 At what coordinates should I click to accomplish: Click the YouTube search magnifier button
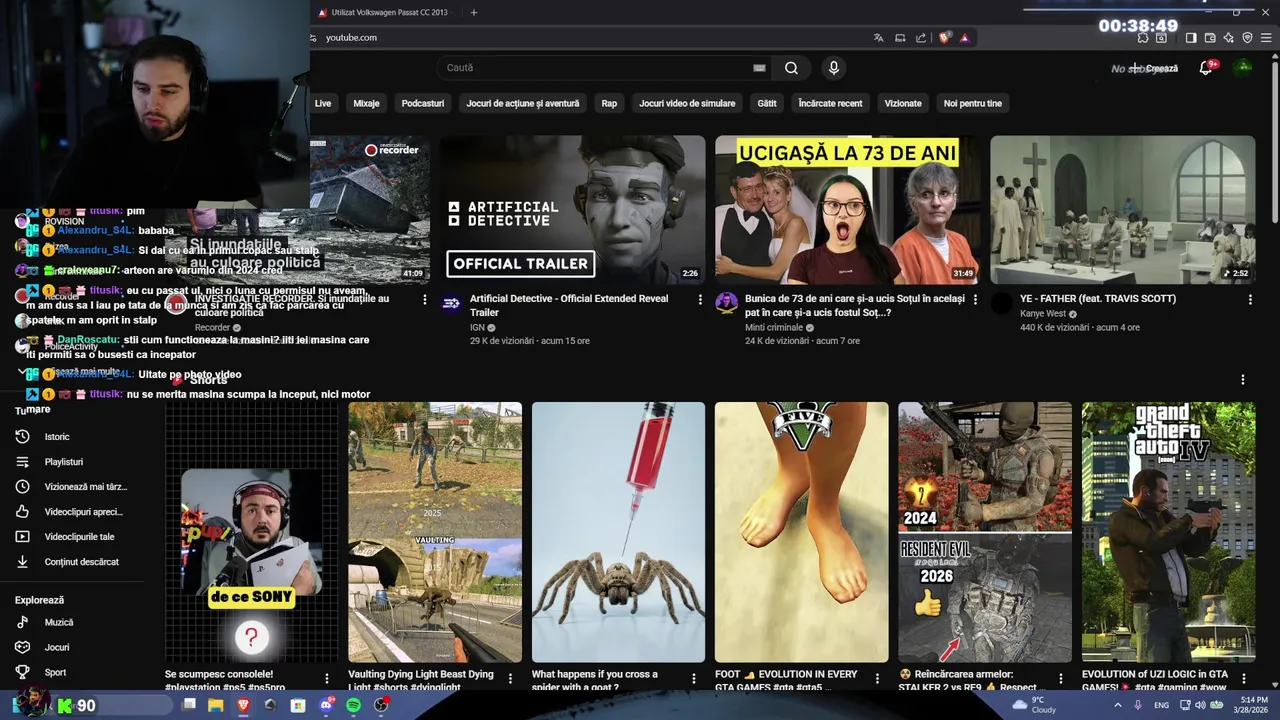coord(791,68)
